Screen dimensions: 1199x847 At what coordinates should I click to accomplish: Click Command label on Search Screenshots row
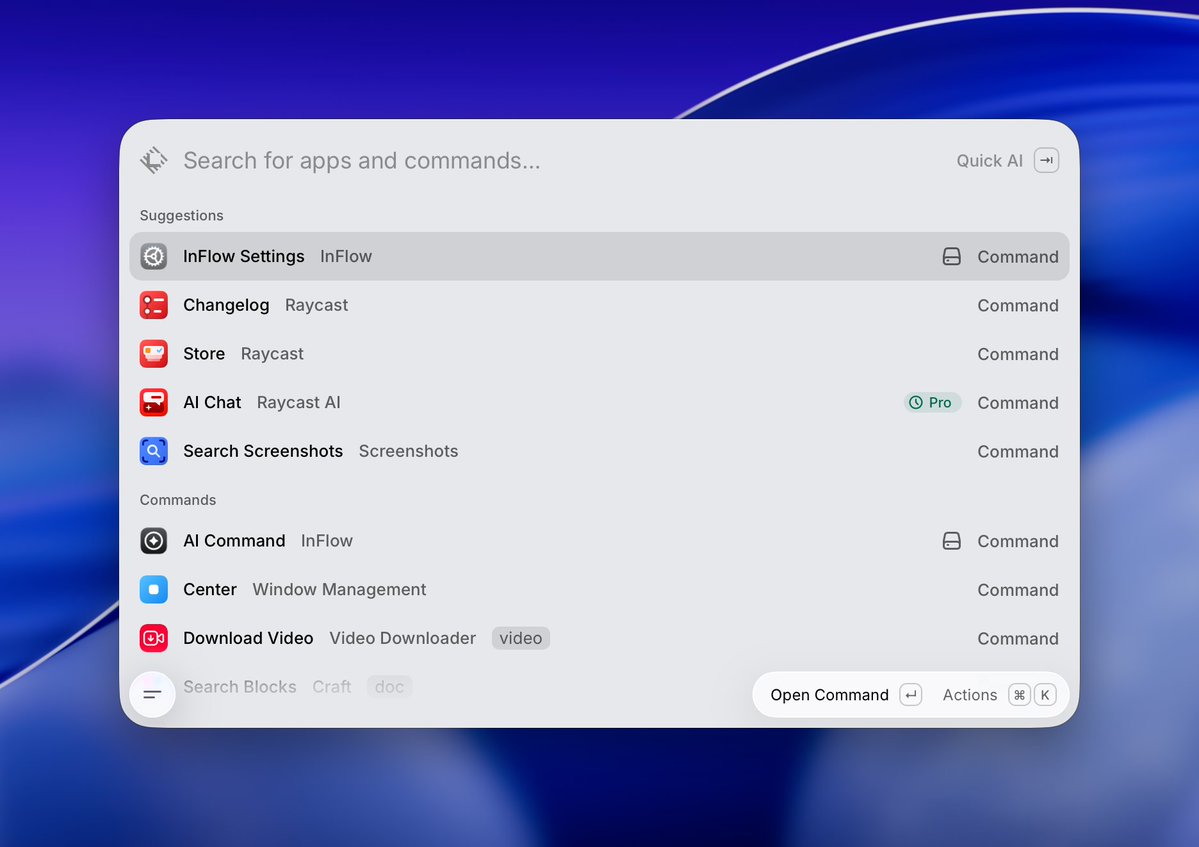tap(1018, 451)
